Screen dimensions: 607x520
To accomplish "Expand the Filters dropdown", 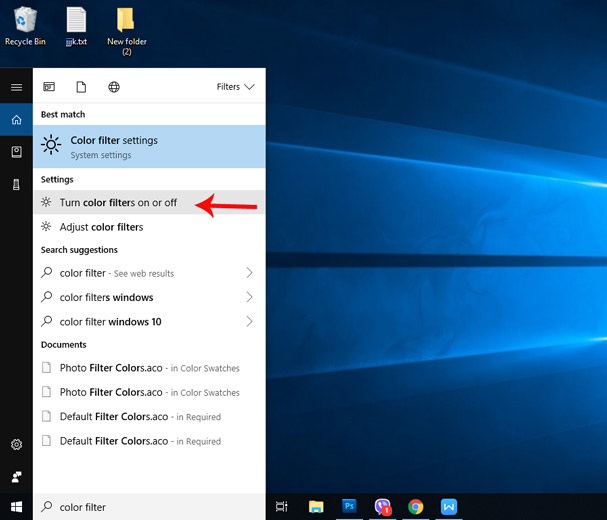I will tap(236, 87).
